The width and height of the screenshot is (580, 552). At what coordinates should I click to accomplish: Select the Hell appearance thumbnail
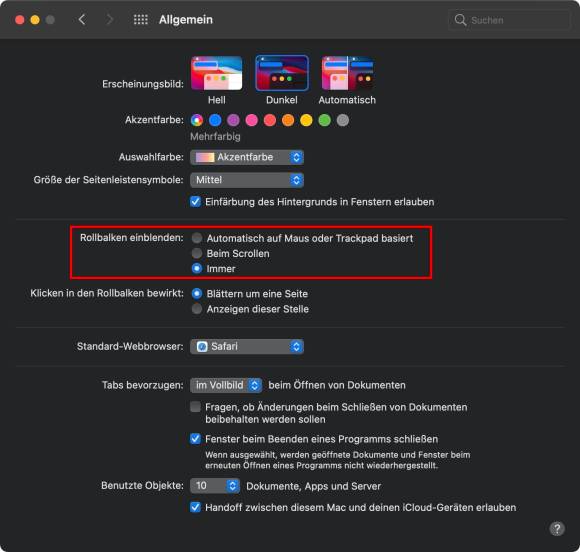click(x=217, y=73)
